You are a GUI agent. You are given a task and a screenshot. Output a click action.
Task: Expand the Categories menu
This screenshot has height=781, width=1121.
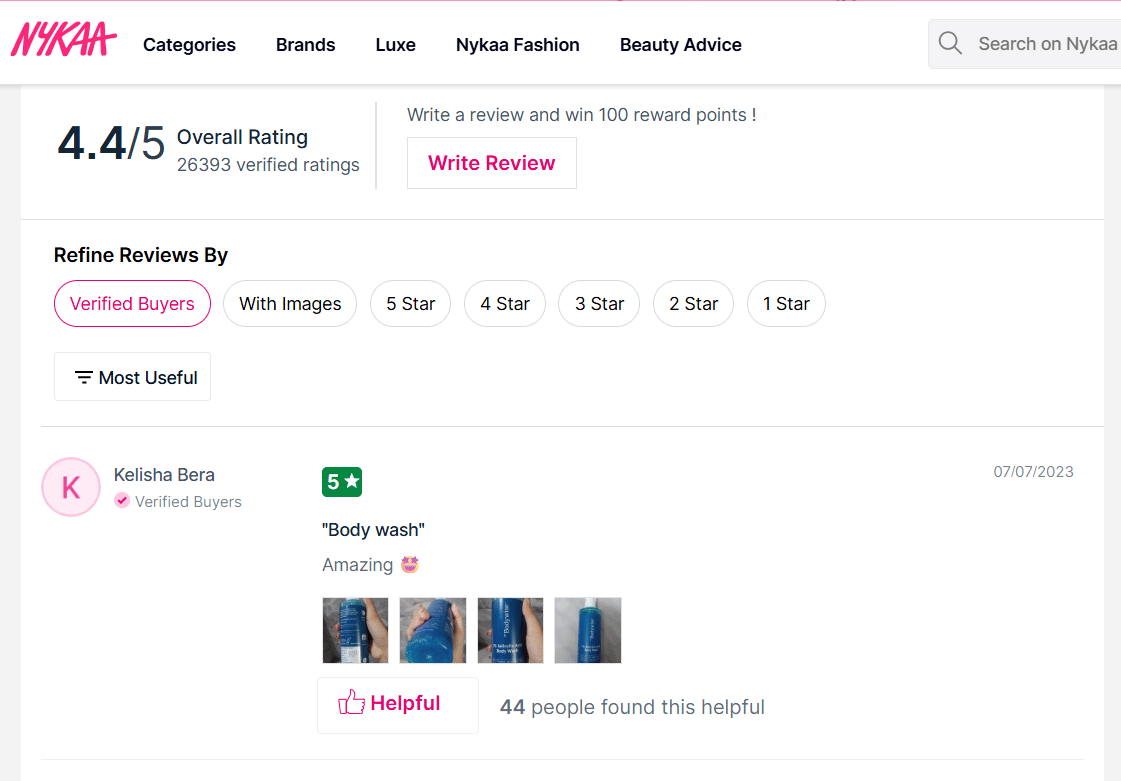pos(189,45)
